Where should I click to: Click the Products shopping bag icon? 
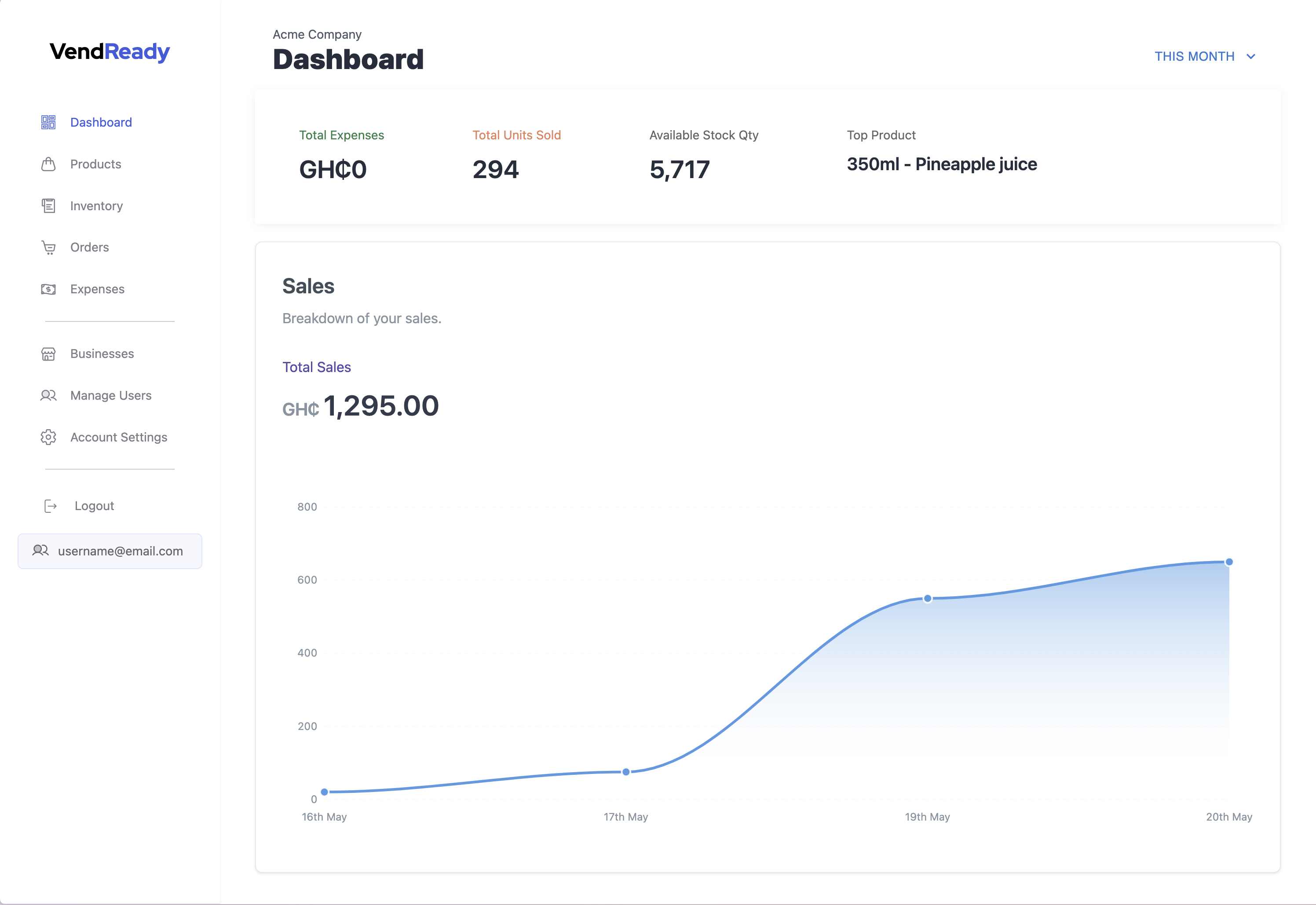coord(48,164)
